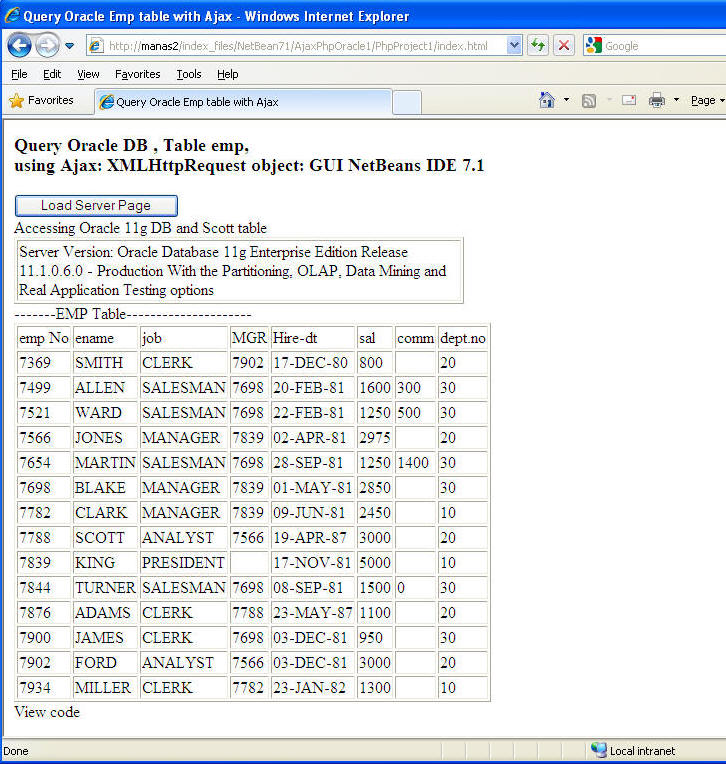726x764 pixels.
Task: Click the TURNER name cell
Action: coord(105,588)
